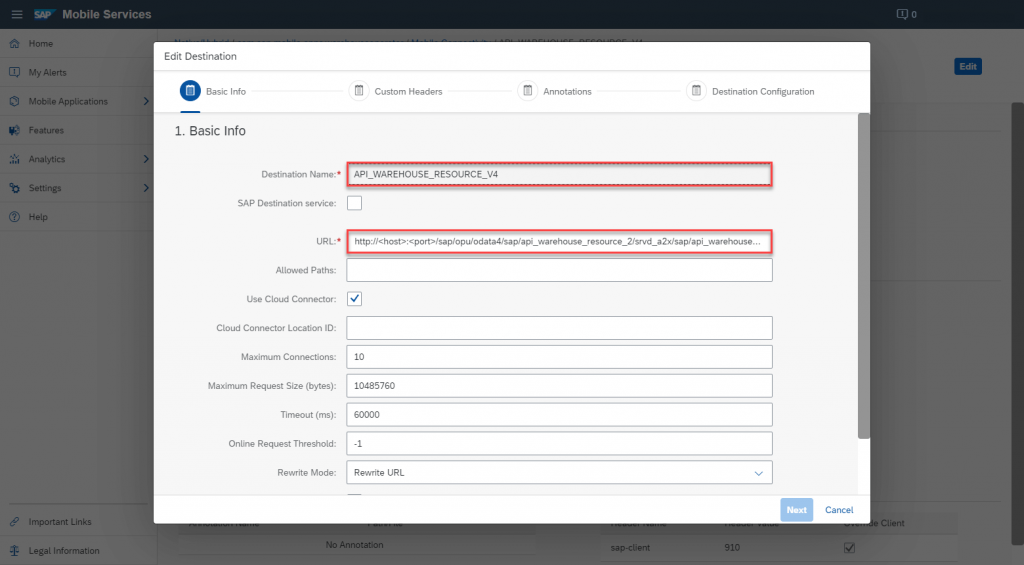Click the Destination Configuration step icon
Viewport: 1024px width, 565px height.
pyautogui.click(x=696, y=91)
